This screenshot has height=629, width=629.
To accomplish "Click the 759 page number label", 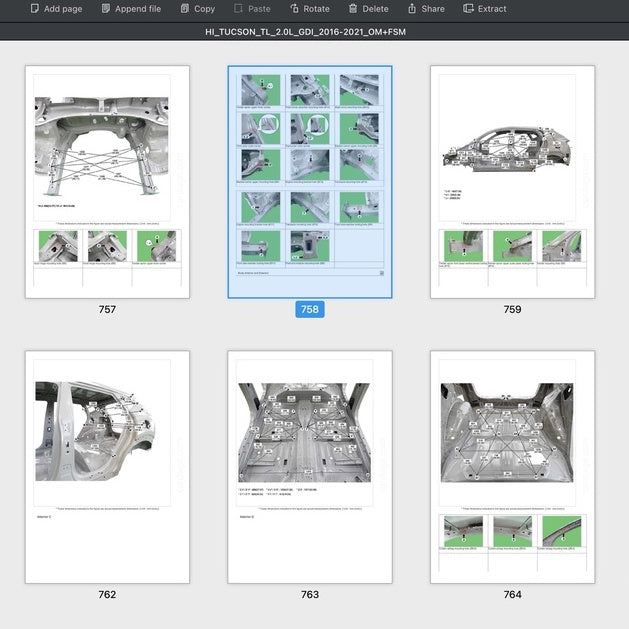I will [x=512, y=310].
